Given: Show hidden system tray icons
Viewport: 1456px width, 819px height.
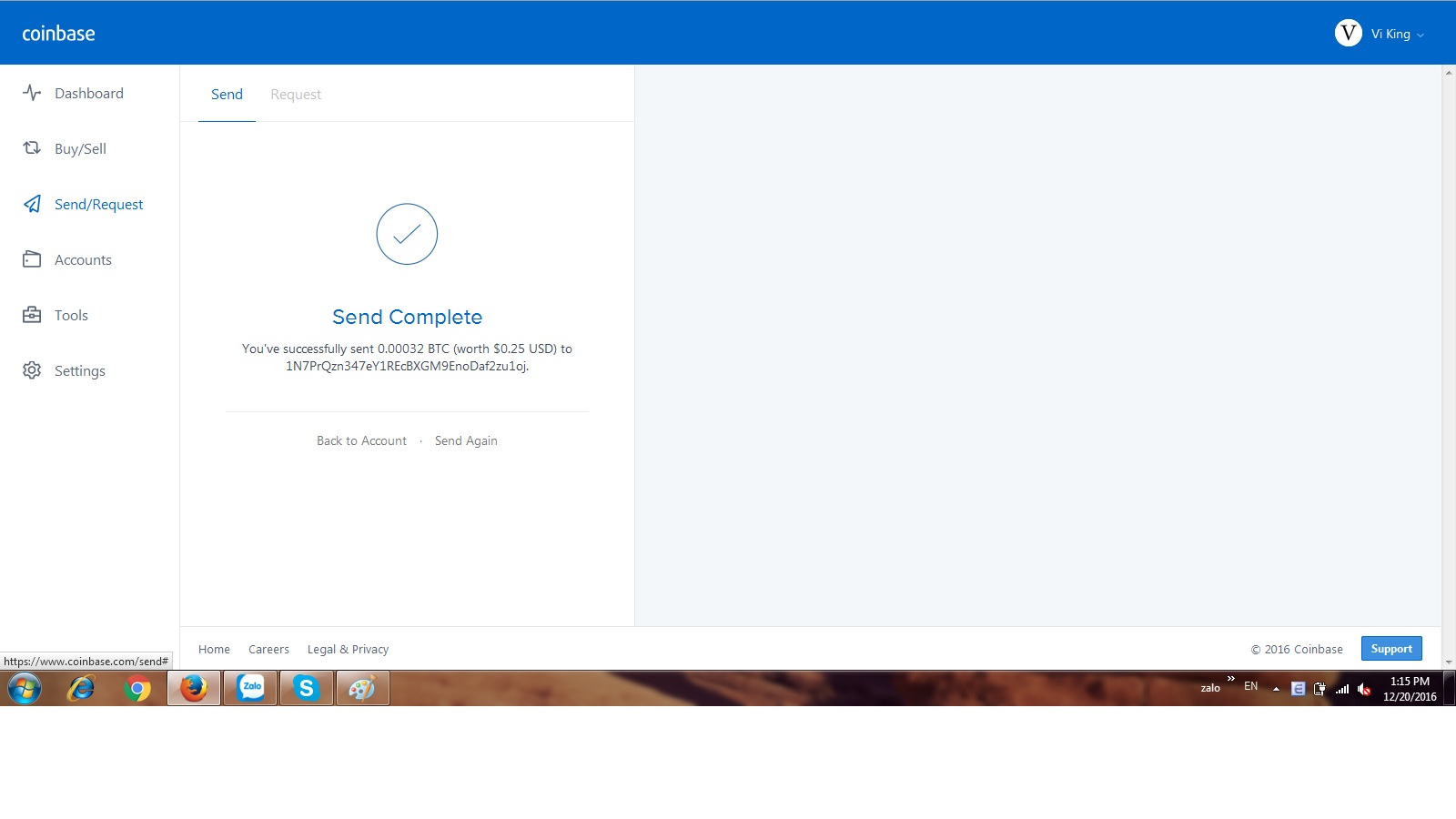Looking at the screenshot, I should tap(1276, 689).
